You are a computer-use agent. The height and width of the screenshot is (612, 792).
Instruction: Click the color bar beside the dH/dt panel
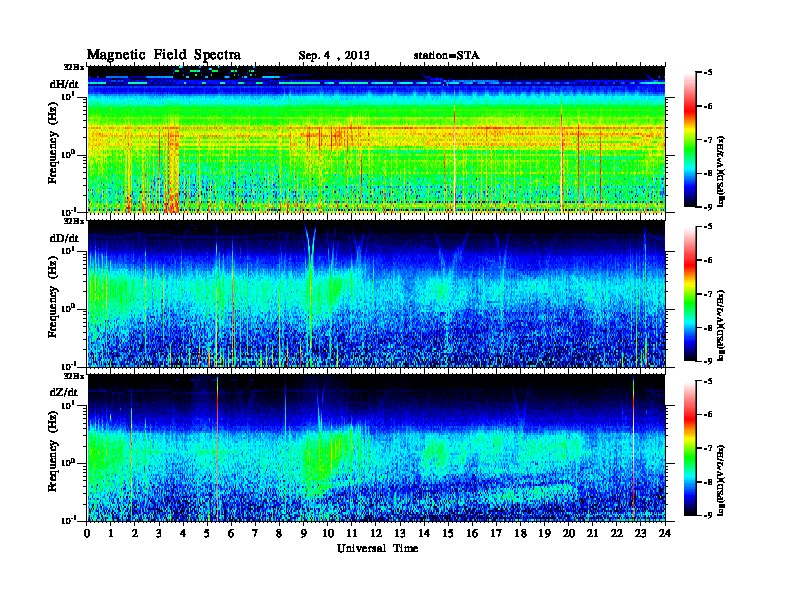690,140
